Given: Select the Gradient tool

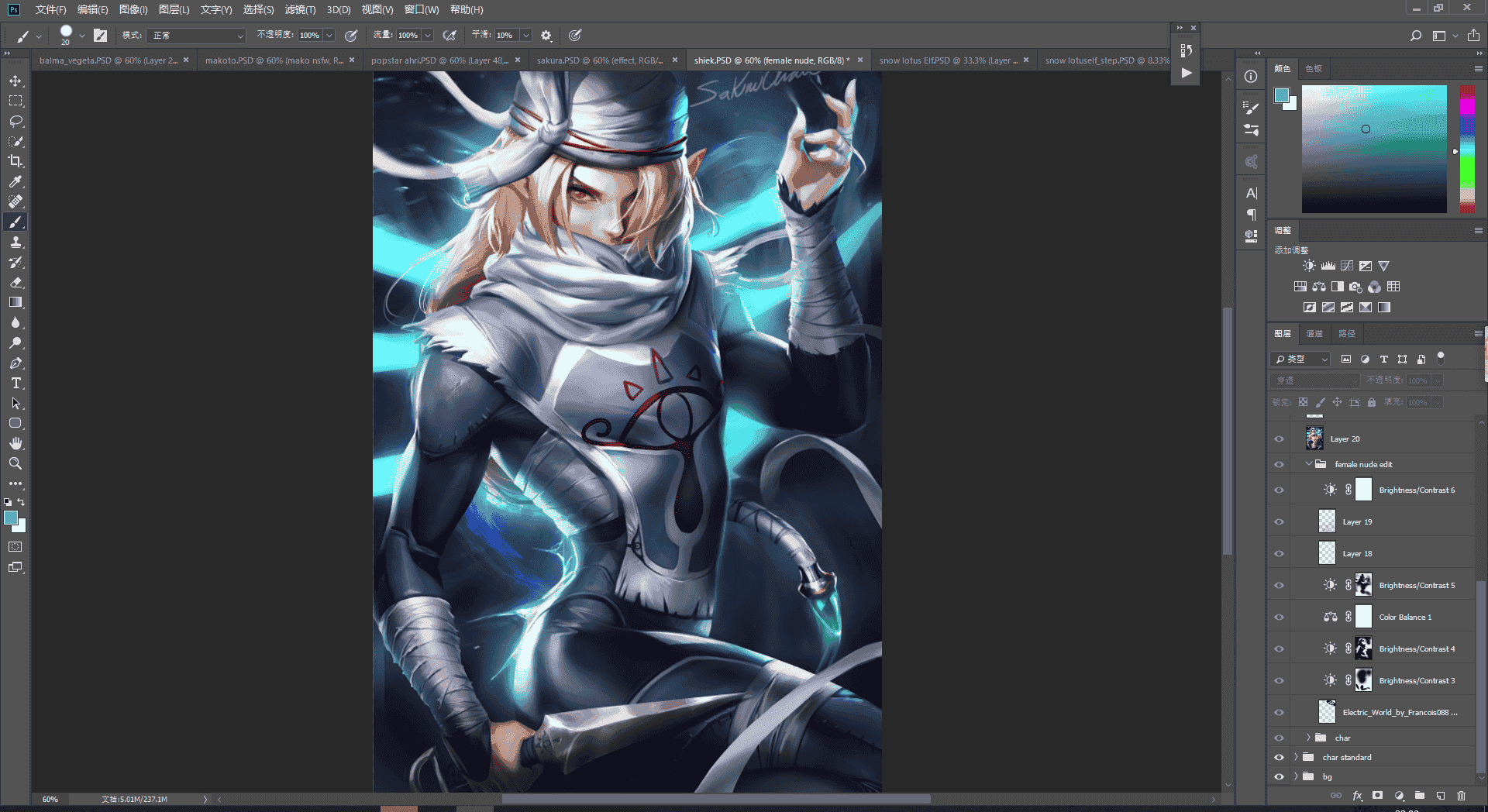Looking at the screenshot, I should click(x=15, y=302).
